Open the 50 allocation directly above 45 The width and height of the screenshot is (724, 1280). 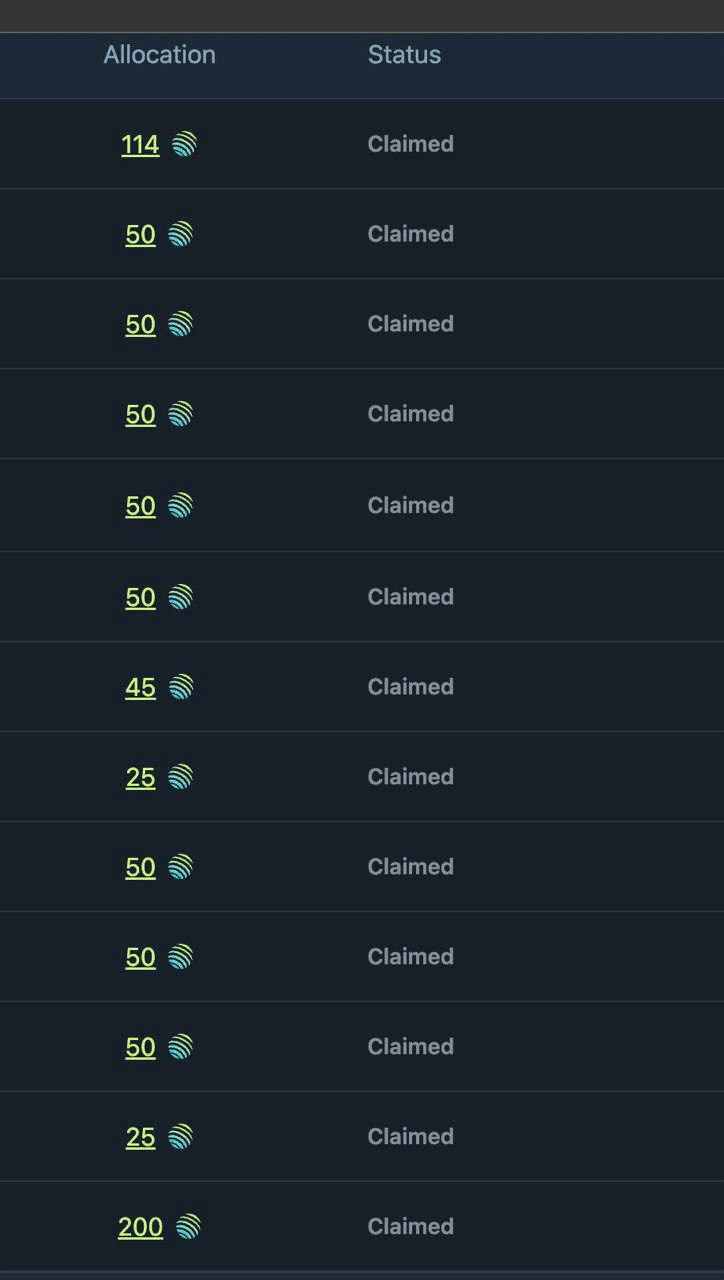pyautogui.click(x=140, y=598)
